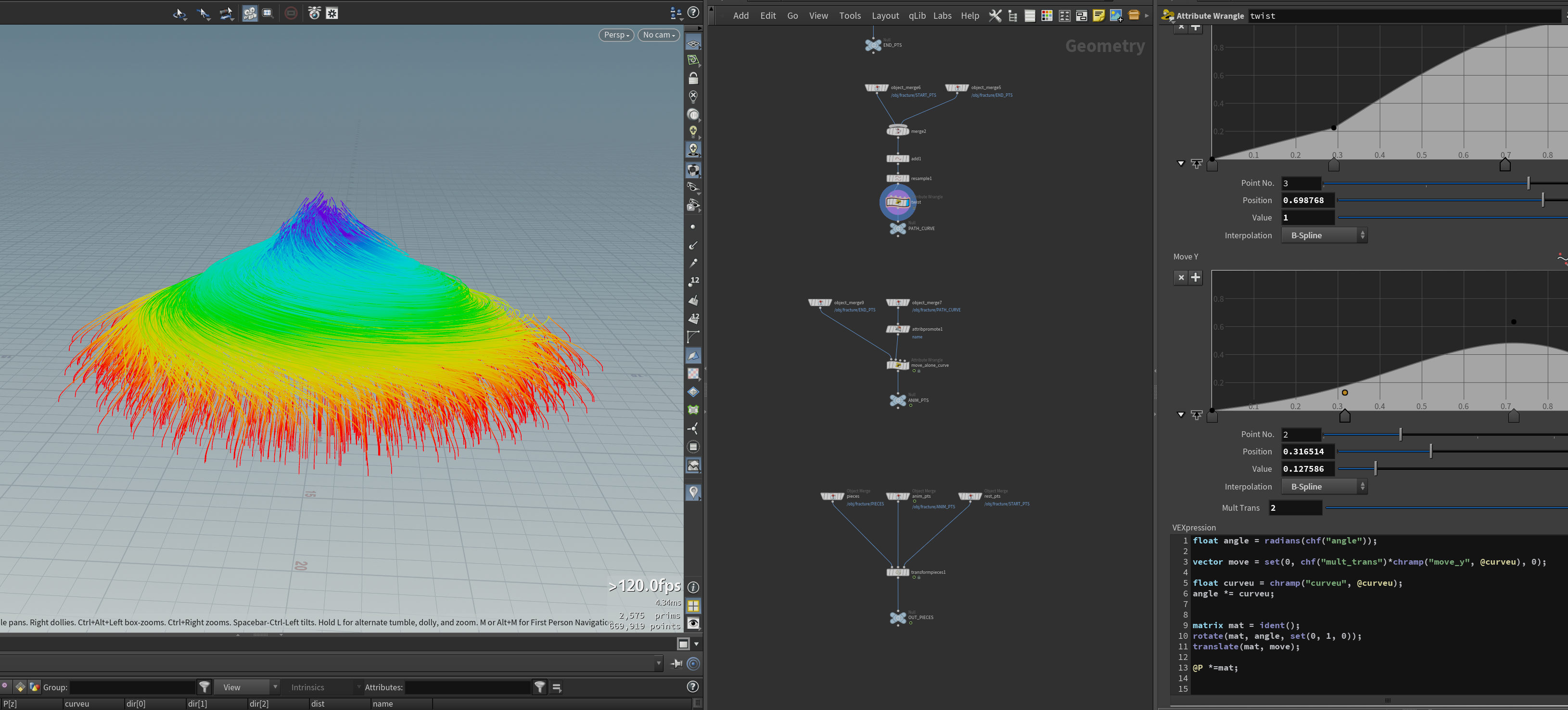
Task: Toggle the display options eye icon
Action: click(693, 623)
